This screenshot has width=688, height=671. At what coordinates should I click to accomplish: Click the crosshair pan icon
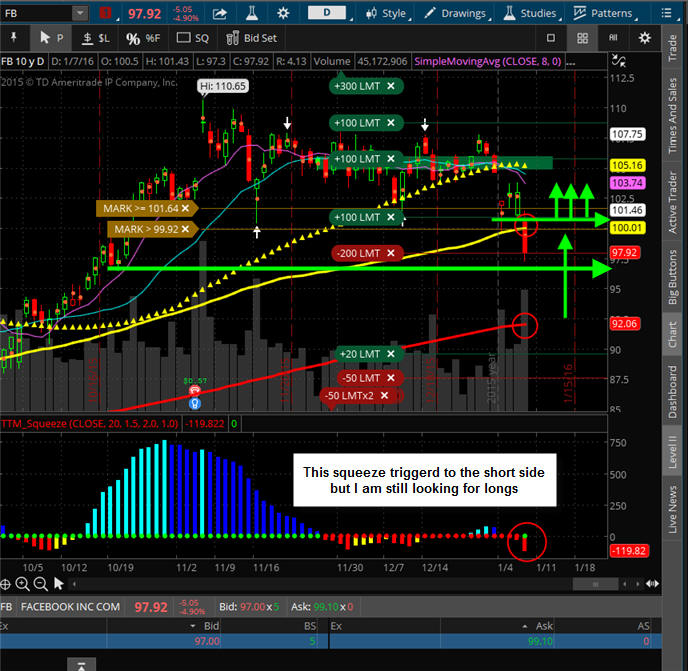[x=5, y=584]
